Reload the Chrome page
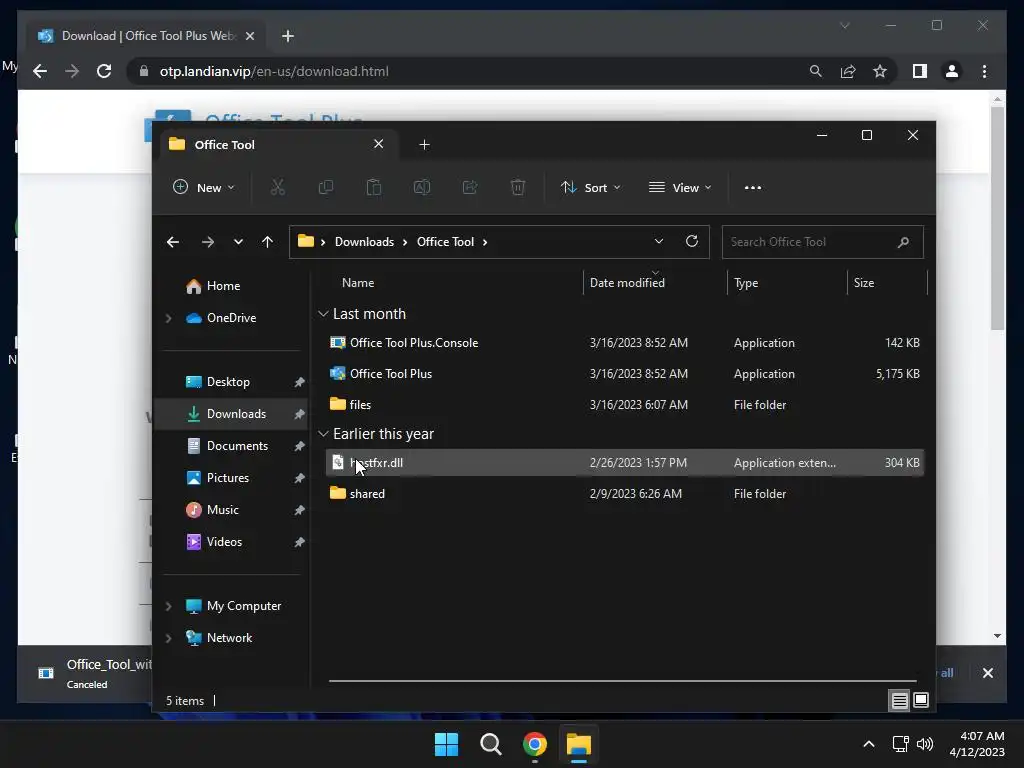 [x=104, y=71]
